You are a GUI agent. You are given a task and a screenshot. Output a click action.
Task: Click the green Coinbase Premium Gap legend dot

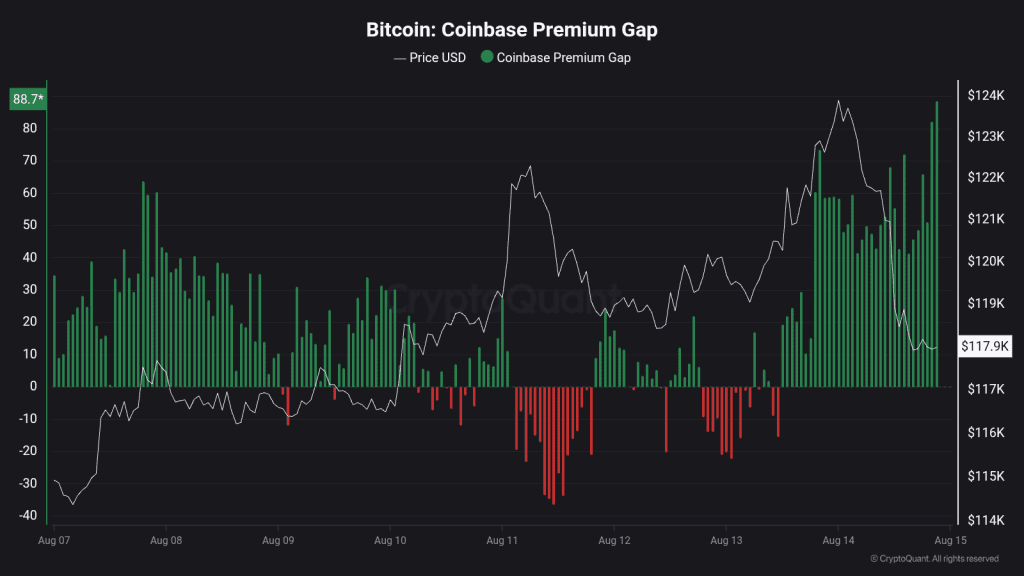point(487,57)
